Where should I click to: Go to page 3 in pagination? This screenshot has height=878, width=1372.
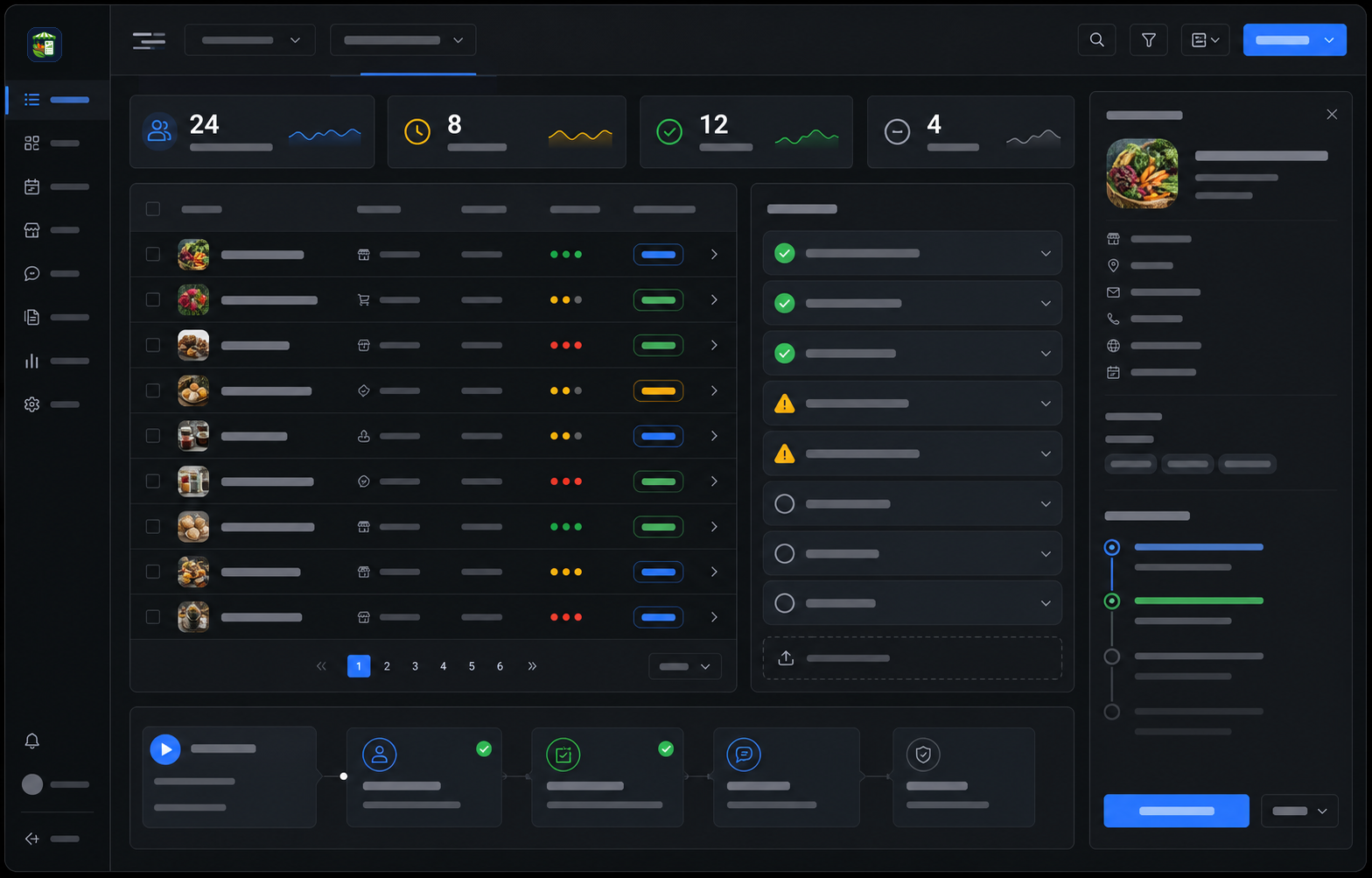pyautogui.click(x=415, y=666)
